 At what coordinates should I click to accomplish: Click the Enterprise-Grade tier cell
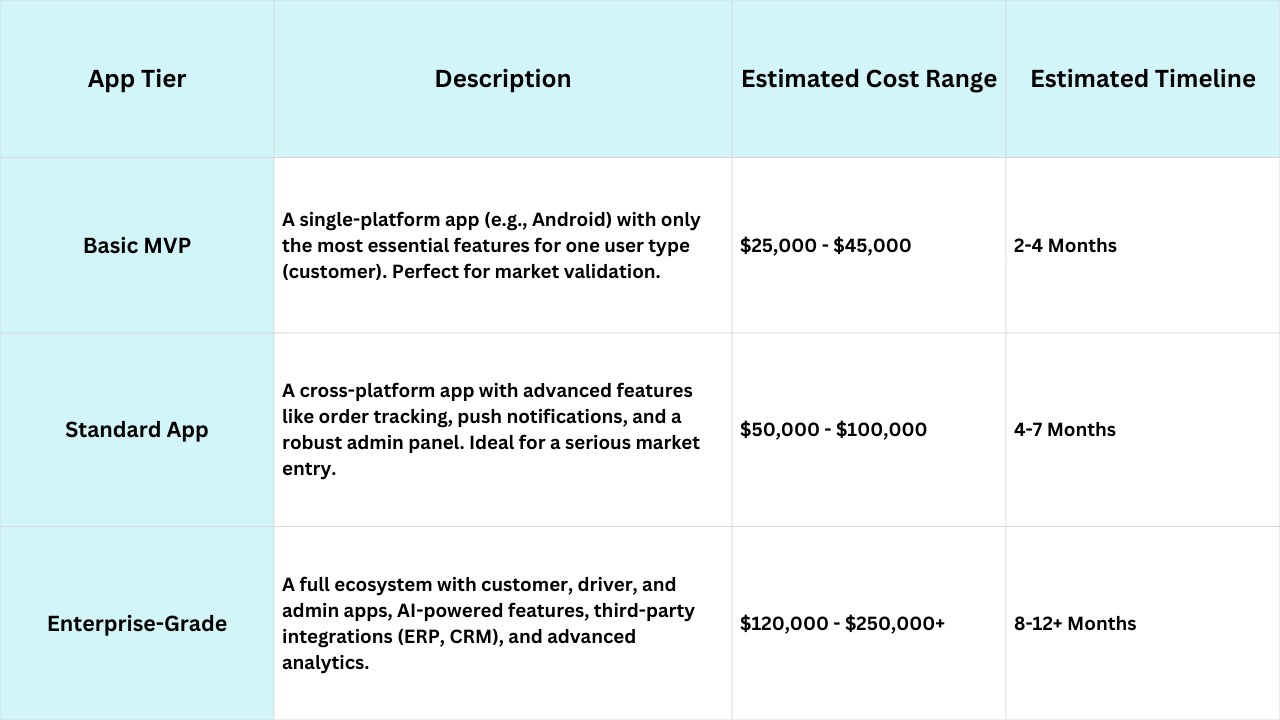pyautogui.click(x=137, y=624)
